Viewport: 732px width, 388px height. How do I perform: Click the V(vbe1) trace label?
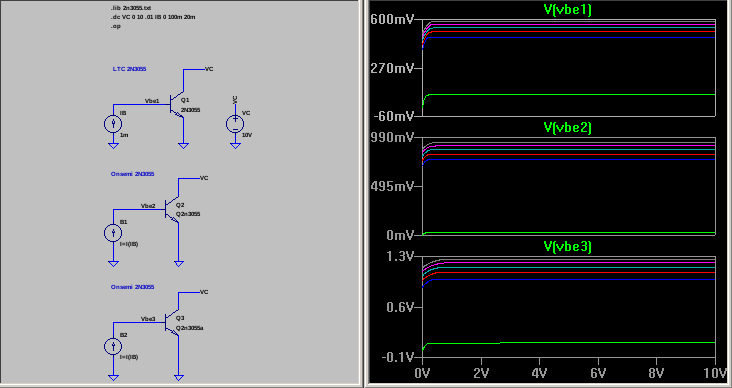click(x=568, y=10)
